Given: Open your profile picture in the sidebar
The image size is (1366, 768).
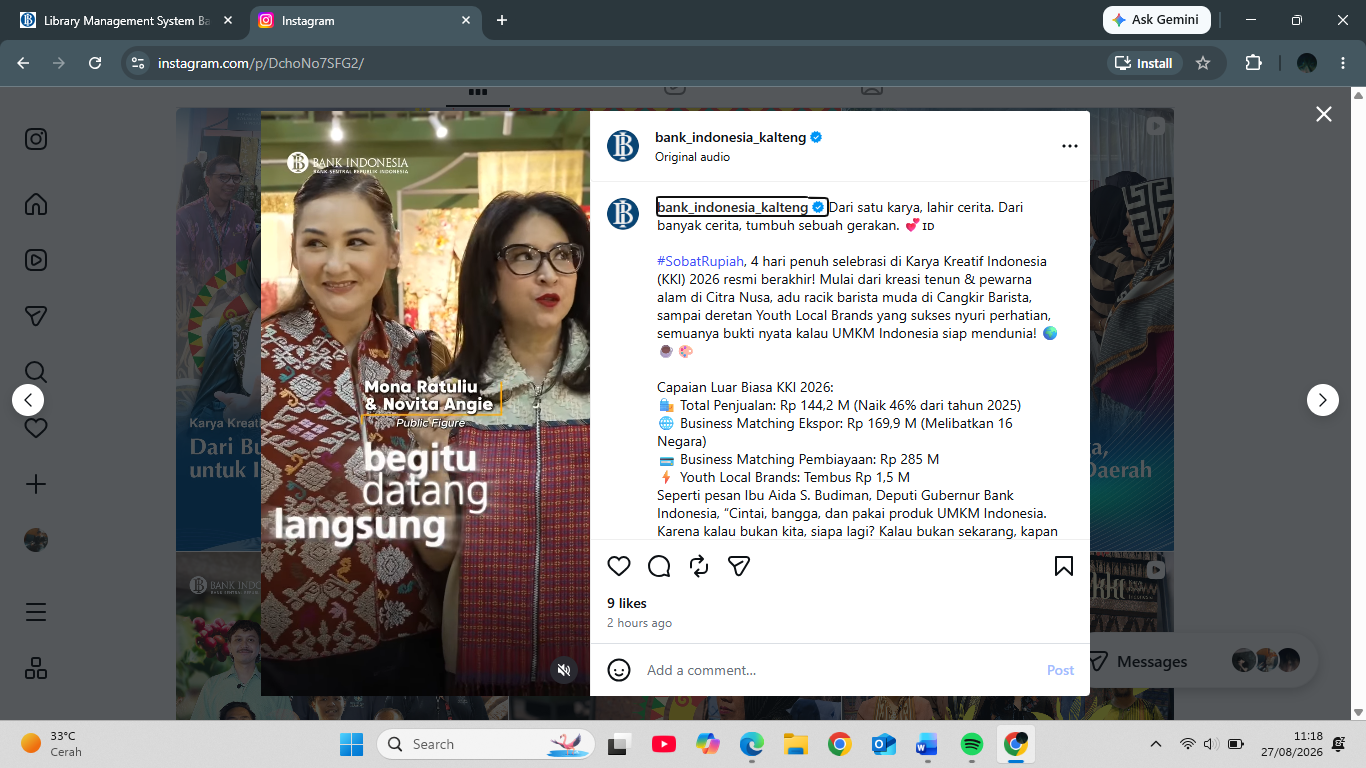Looking at the screenshot, I should point(36,540).
